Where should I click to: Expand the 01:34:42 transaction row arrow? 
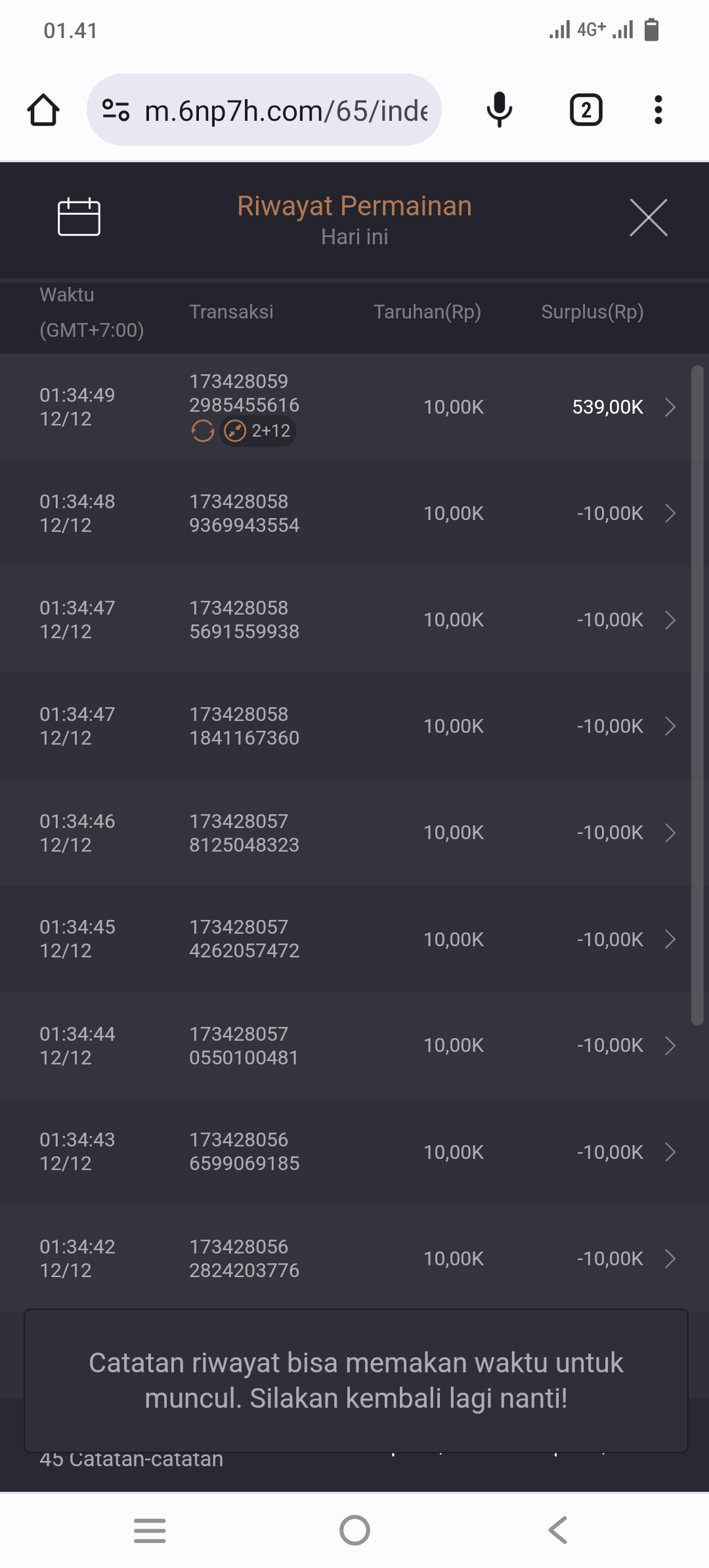coord(670,1259)
